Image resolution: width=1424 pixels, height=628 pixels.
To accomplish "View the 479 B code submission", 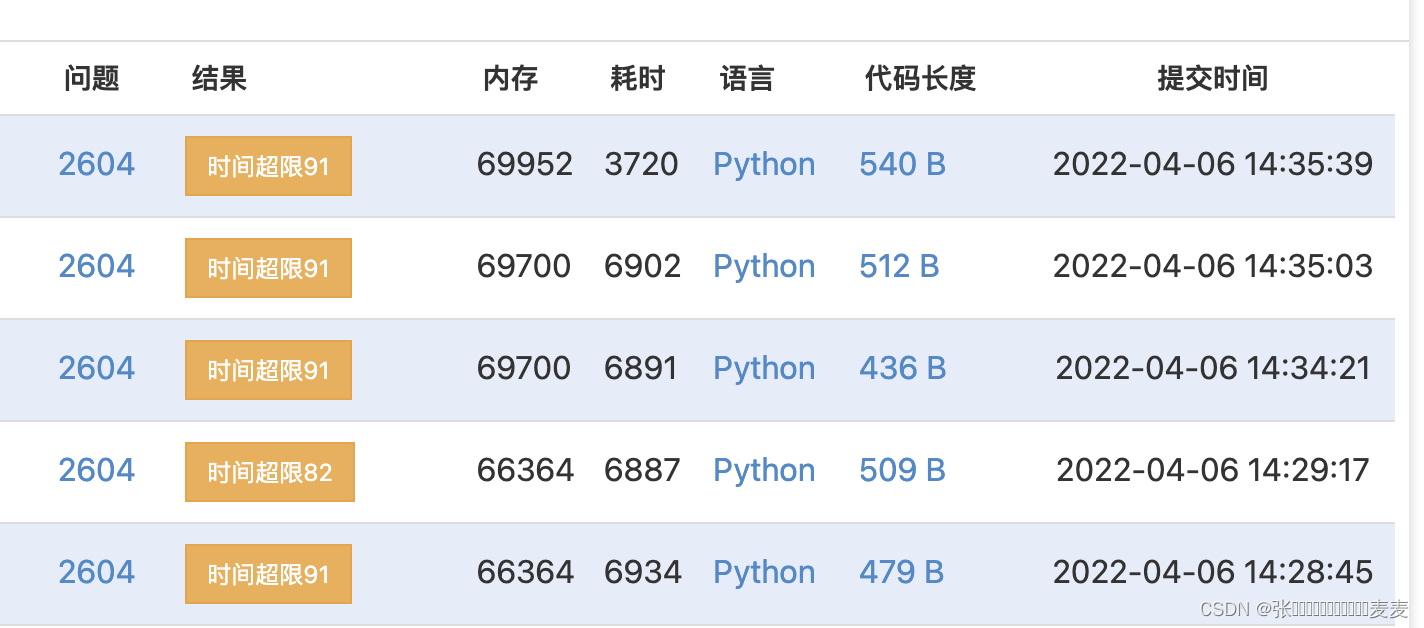I will pyautogui.click(x=901, y=573).
